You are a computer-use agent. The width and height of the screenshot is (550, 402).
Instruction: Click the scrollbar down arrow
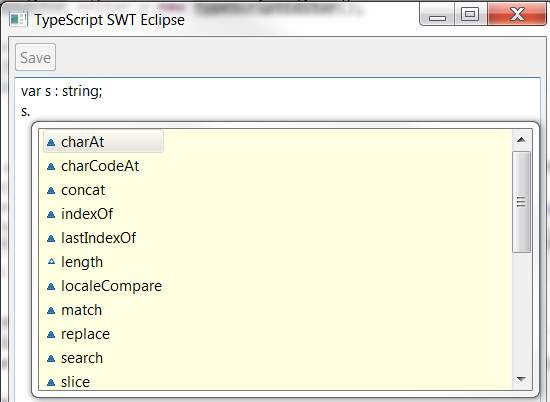click(521, 379)
